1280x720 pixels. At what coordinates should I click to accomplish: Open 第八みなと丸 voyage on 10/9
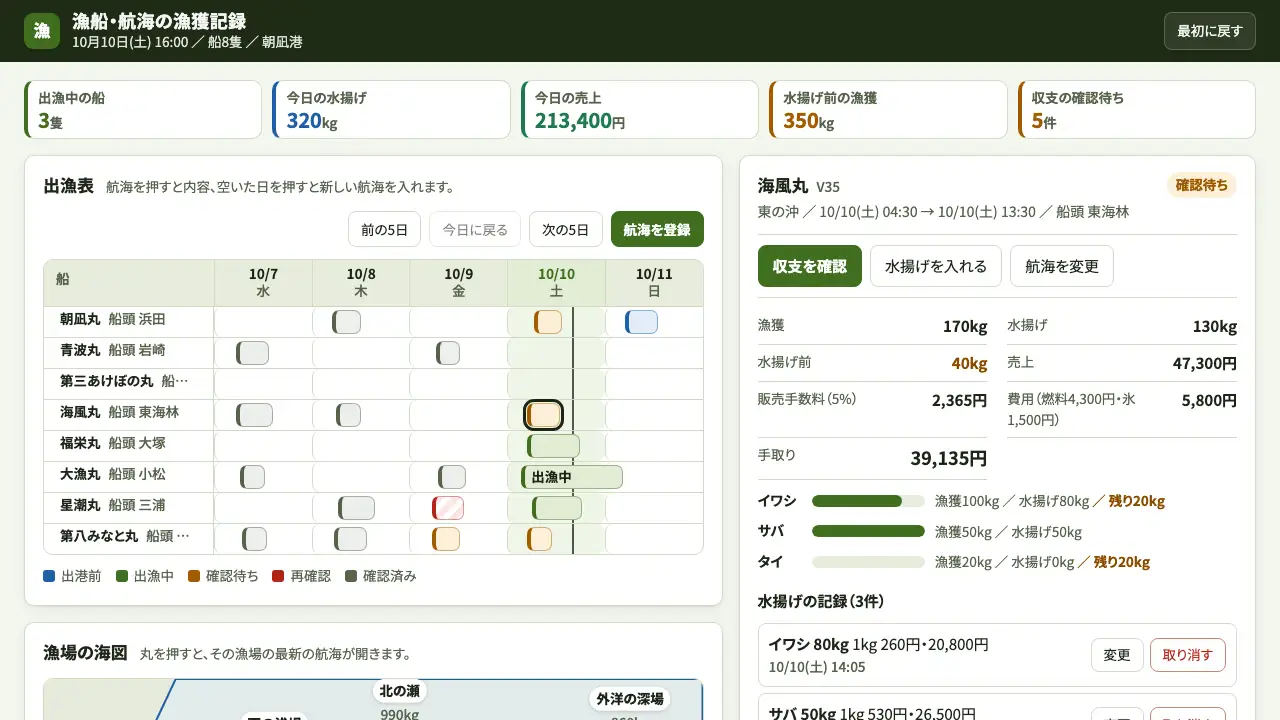pyautogui.click(x=446, y=539)
